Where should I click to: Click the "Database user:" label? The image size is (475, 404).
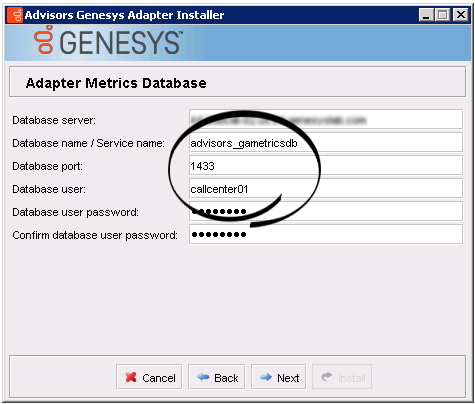(x=49, y=189)
